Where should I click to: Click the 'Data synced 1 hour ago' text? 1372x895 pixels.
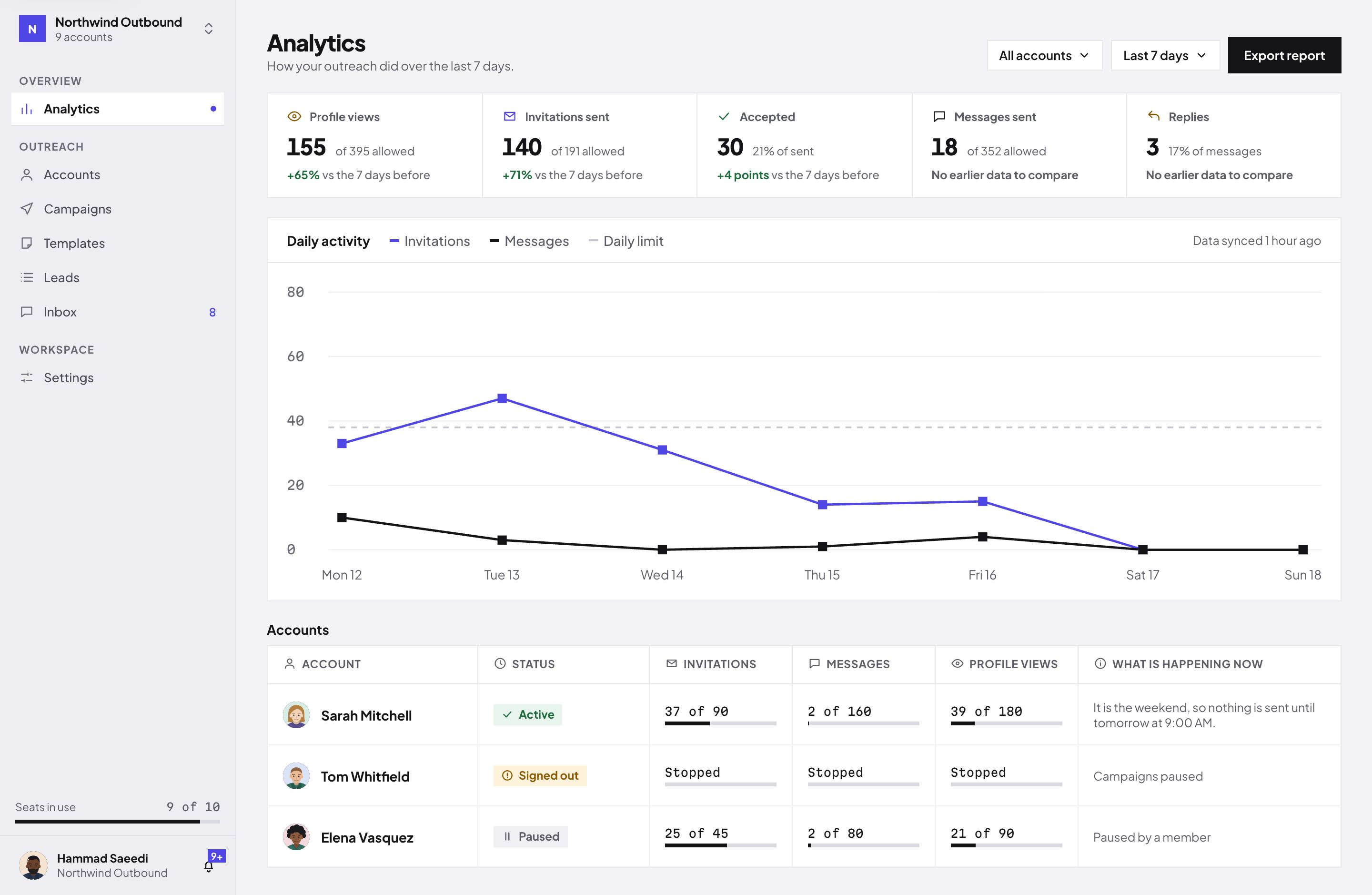click(x=1257, y=241)
